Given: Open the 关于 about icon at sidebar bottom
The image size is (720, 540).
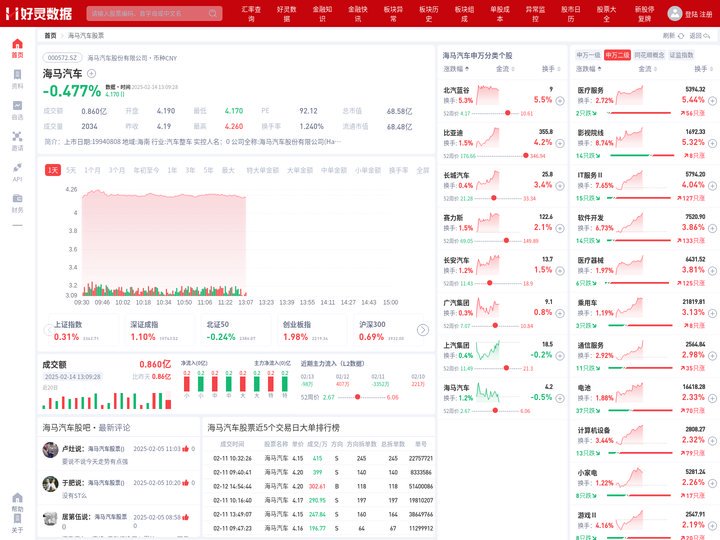Looking at the screenshot, I should pyautogui.click(x=17, y=518).
